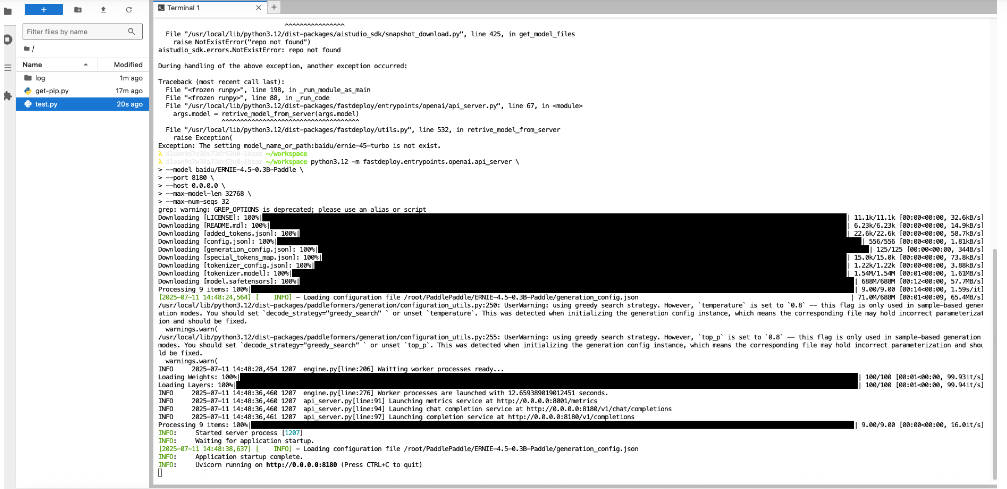1007x489 pixels.
Task: Select the get-pip.py file
Action: tap(82, 91)
